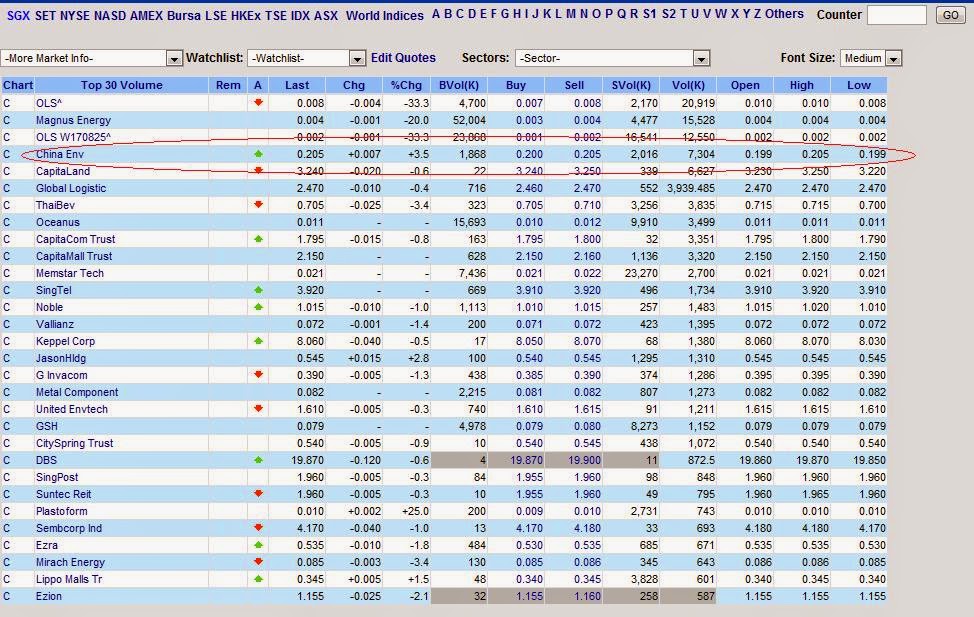Open the SingPost stock link
The height and width of the screenshot is (617, 974).
[57, 478]
